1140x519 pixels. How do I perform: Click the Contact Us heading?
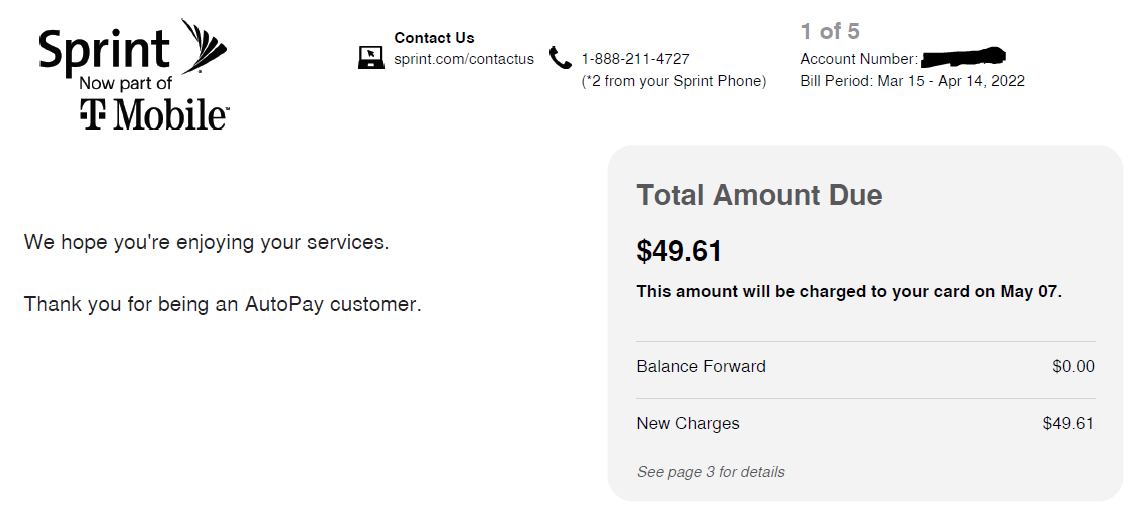(434, 38)
